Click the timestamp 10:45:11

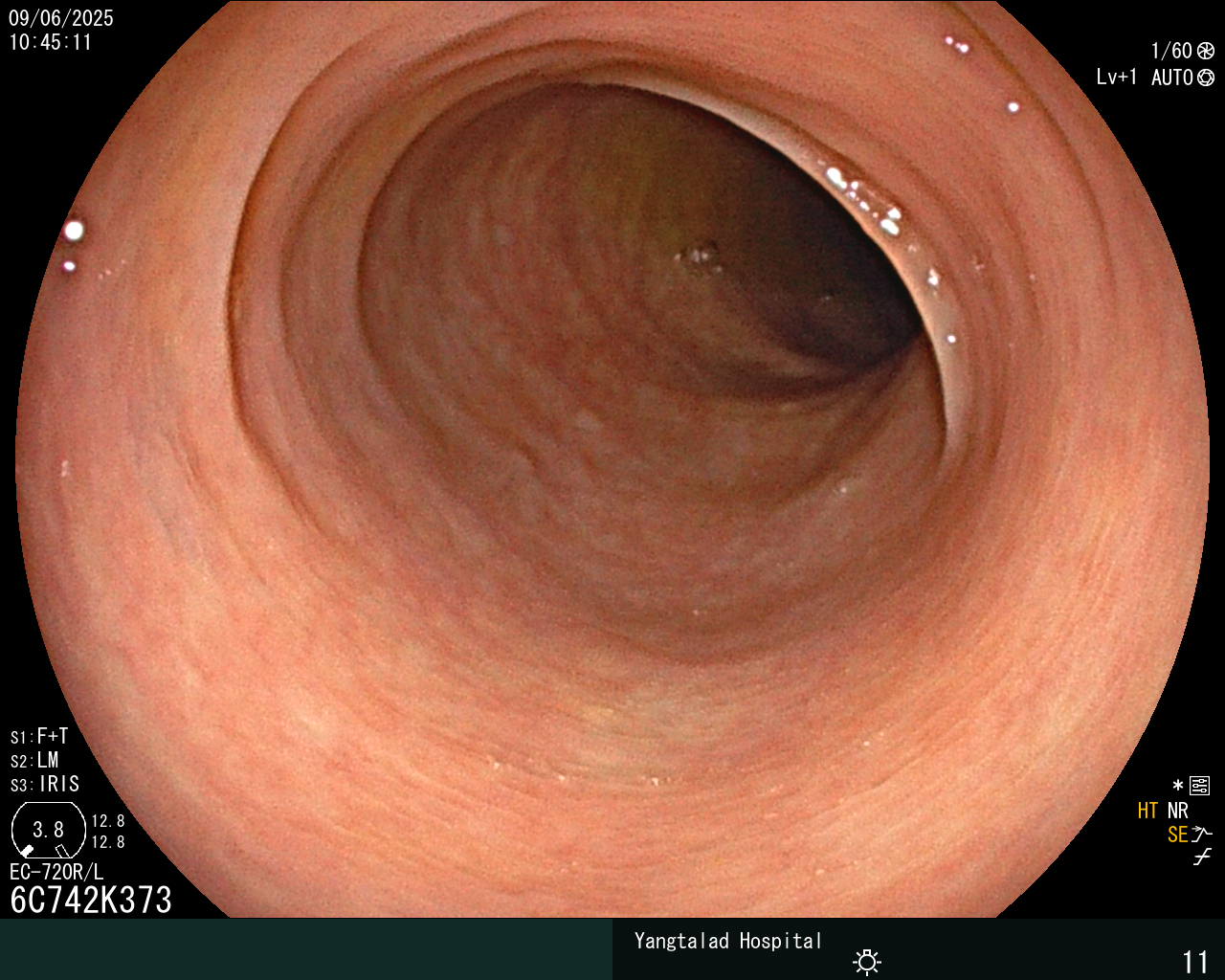pyautogui.click(x=50, y=42)
